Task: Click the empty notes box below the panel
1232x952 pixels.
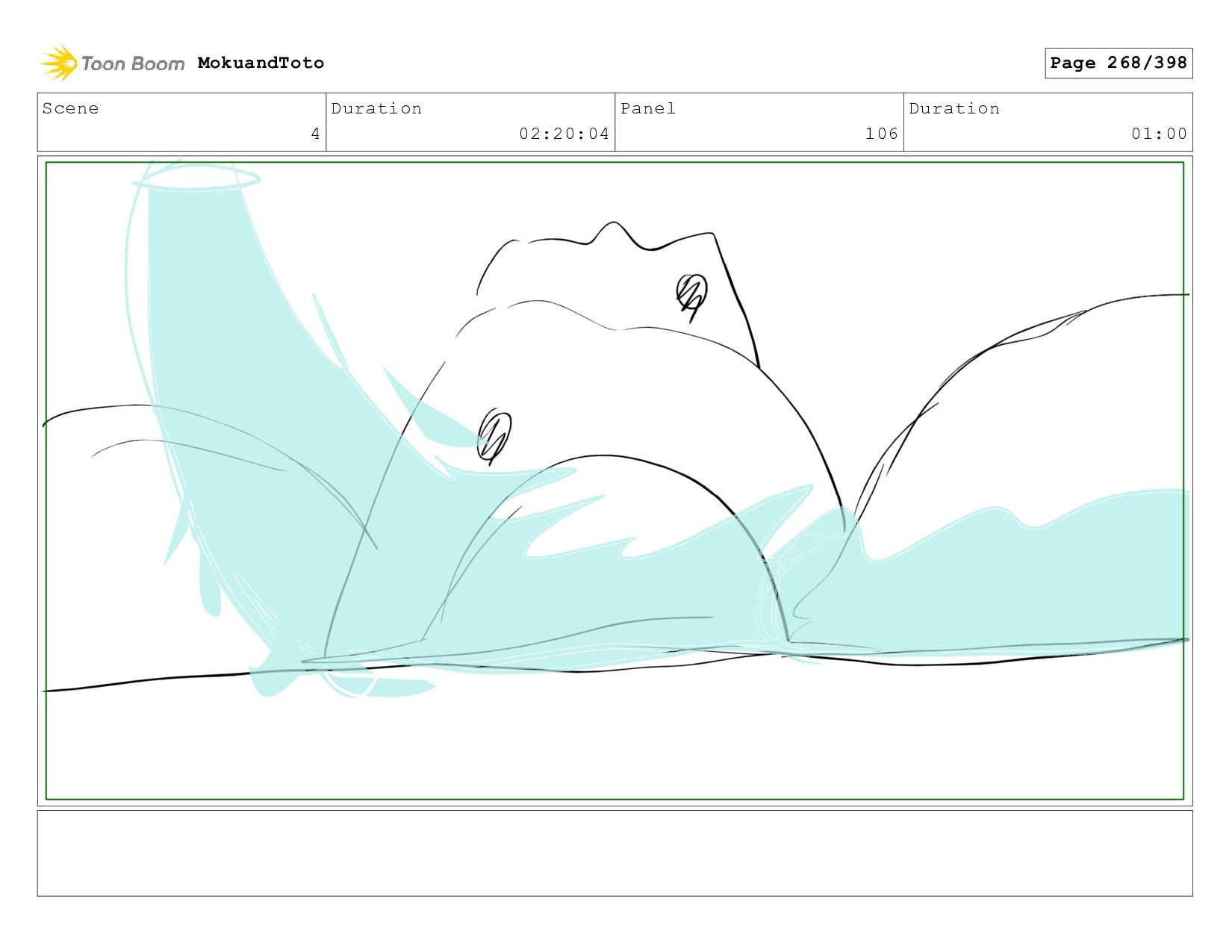Action: pos(615,853)
